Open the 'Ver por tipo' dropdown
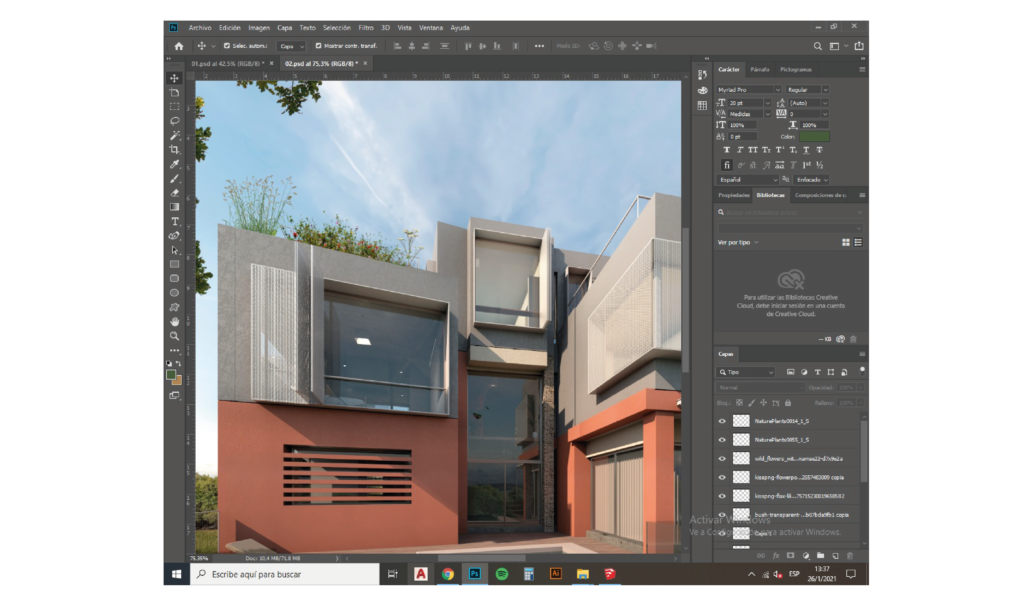The width and height of the screenshot is (1024, 600). pos(734,242)
